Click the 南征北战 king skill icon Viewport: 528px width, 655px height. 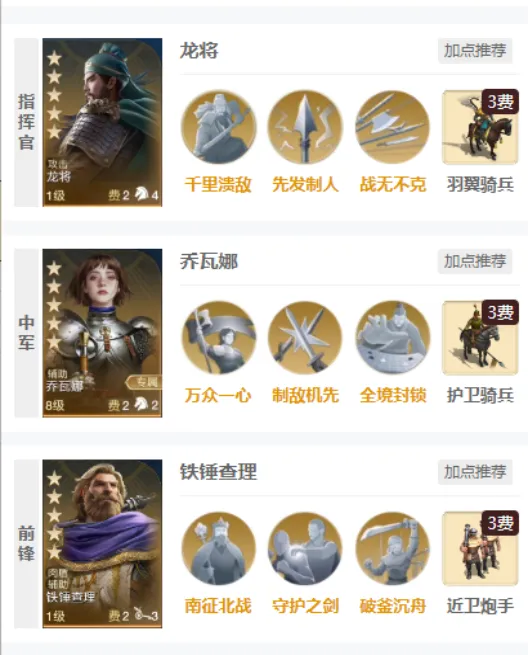point(218,549)
